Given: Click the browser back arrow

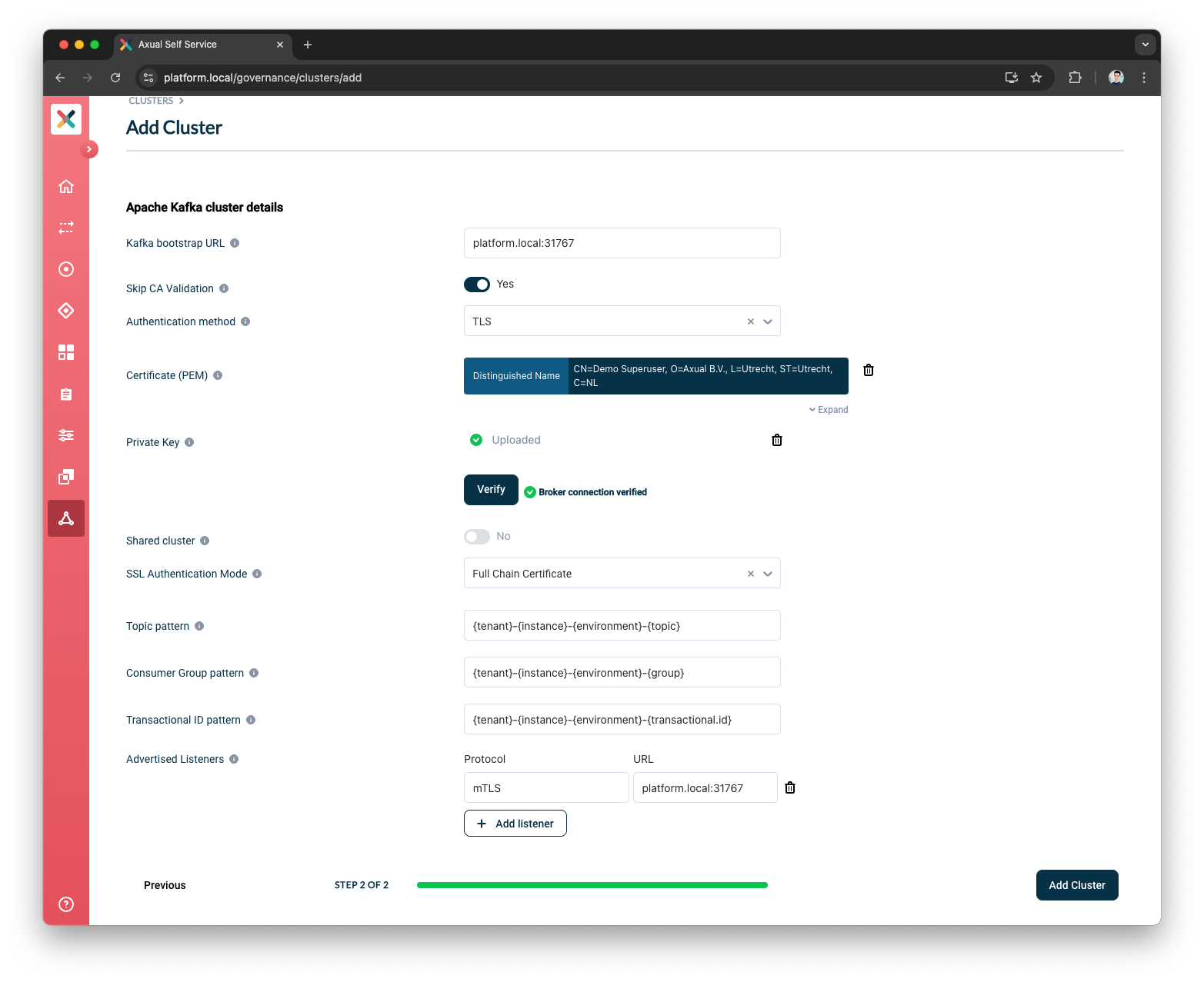Looking at the screenshot, I should [60, 78].
